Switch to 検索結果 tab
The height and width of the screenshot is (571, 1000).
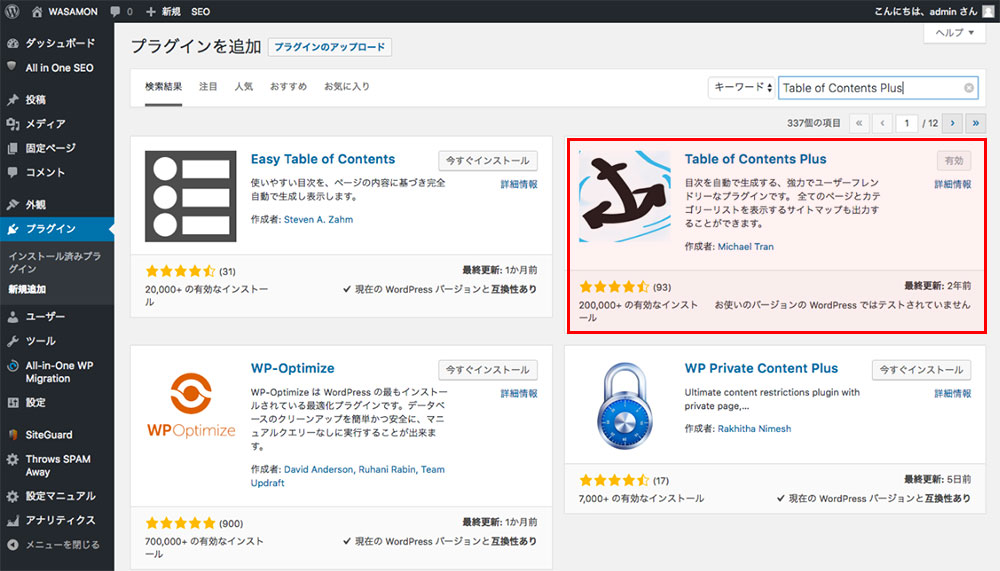pyautogui.click(x=163, y=87)
